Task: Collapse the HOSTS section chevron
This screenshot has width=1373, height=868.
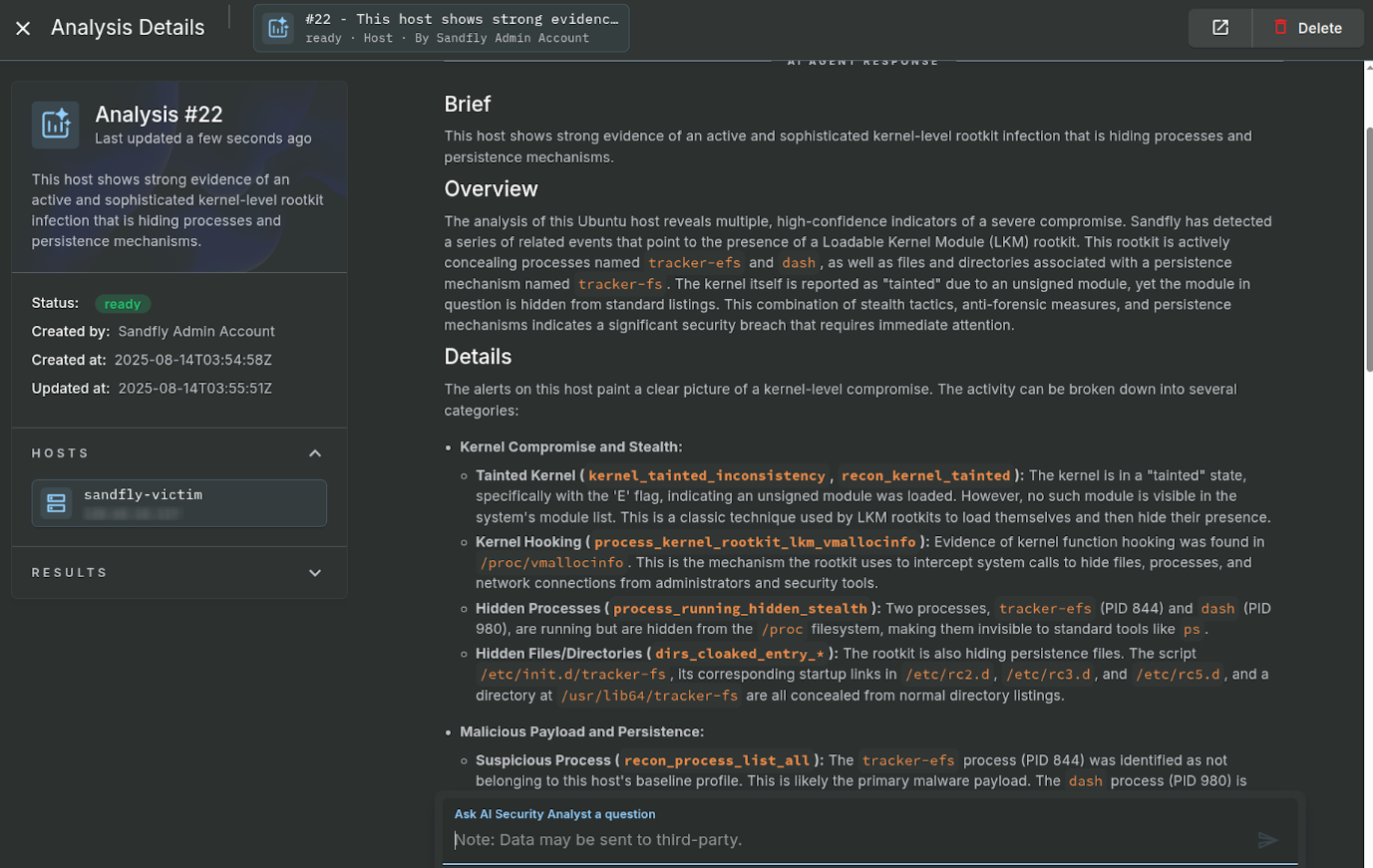Action: pos(315,453)
